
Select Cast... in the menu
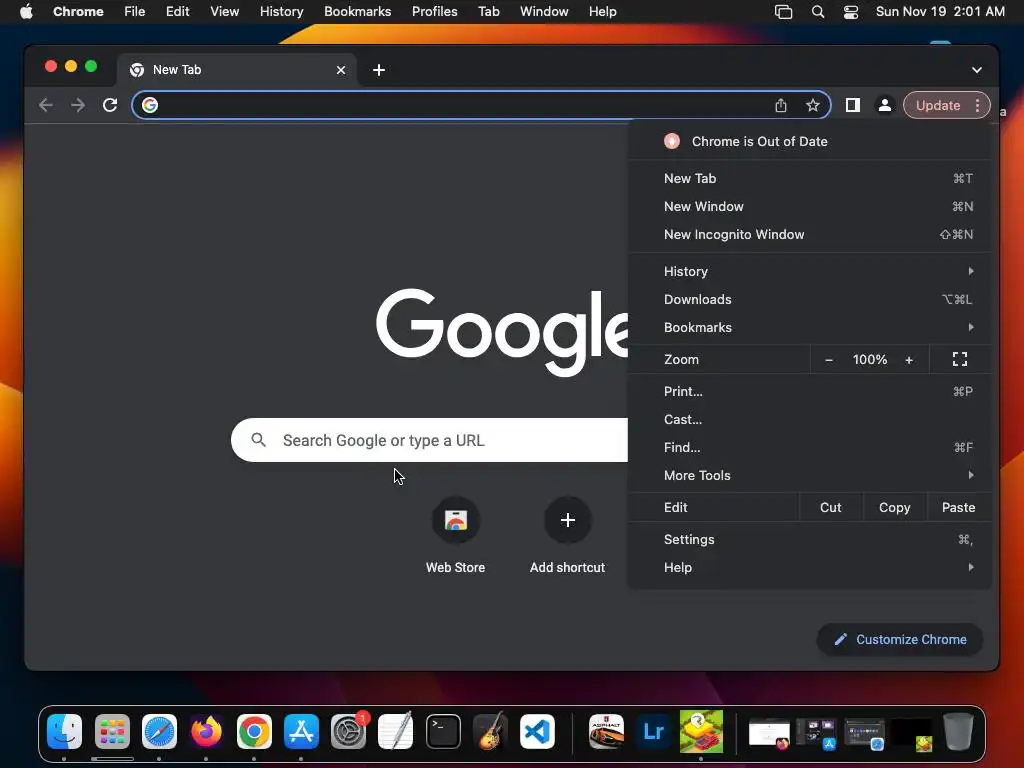(810, 419)
